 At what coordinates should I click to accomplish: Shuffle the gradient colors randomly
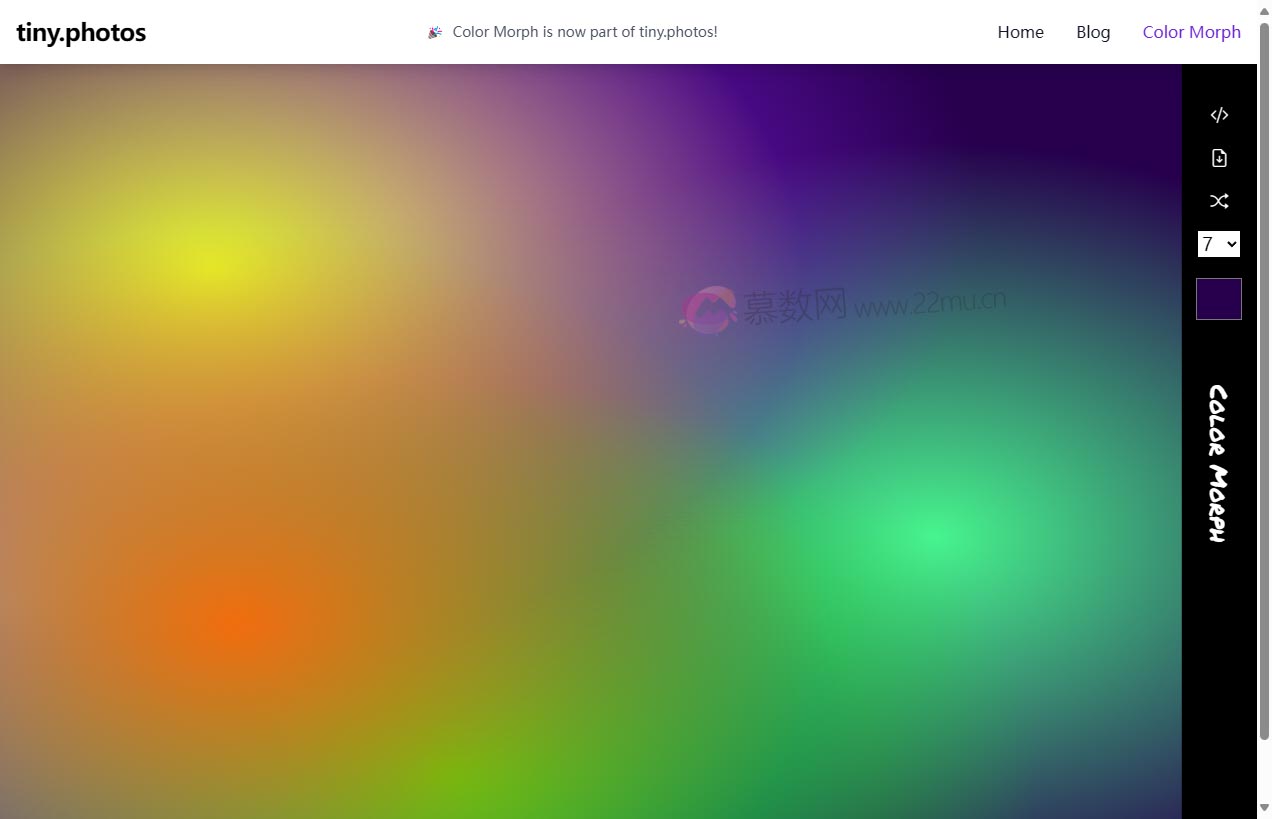pyautogui.click(x=1219, y=201)
